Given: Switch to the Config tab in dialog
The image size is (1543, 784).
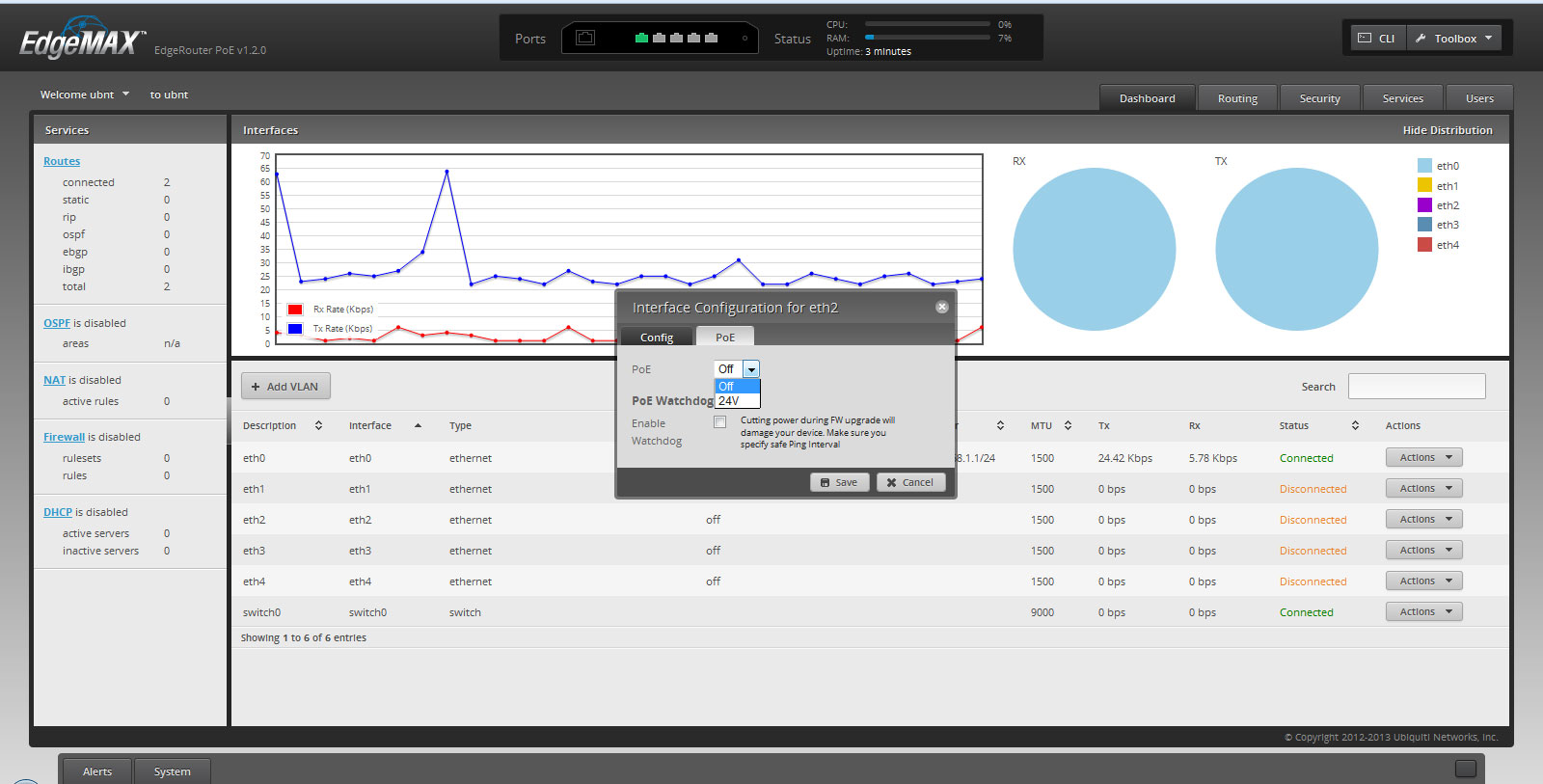Looking at the screenshot, I should pos(656,337).
